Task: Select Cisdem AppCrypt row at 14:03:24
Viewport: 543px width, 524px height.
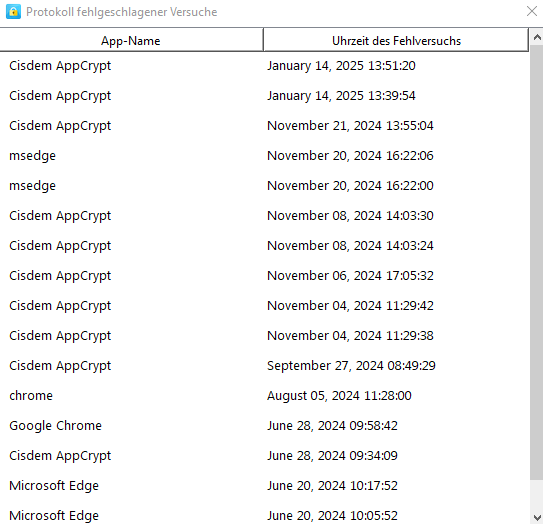Action: point(264,246)
